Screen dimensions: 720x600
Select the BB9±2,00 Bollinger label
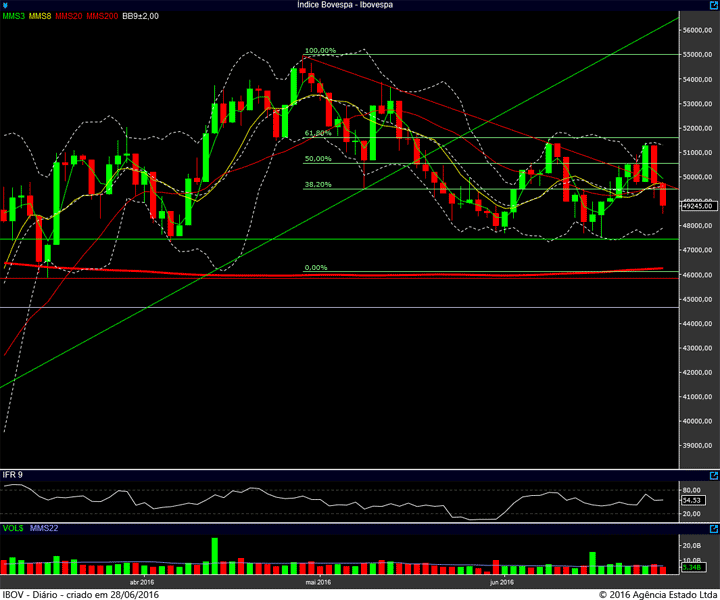[x=141, y=16]
